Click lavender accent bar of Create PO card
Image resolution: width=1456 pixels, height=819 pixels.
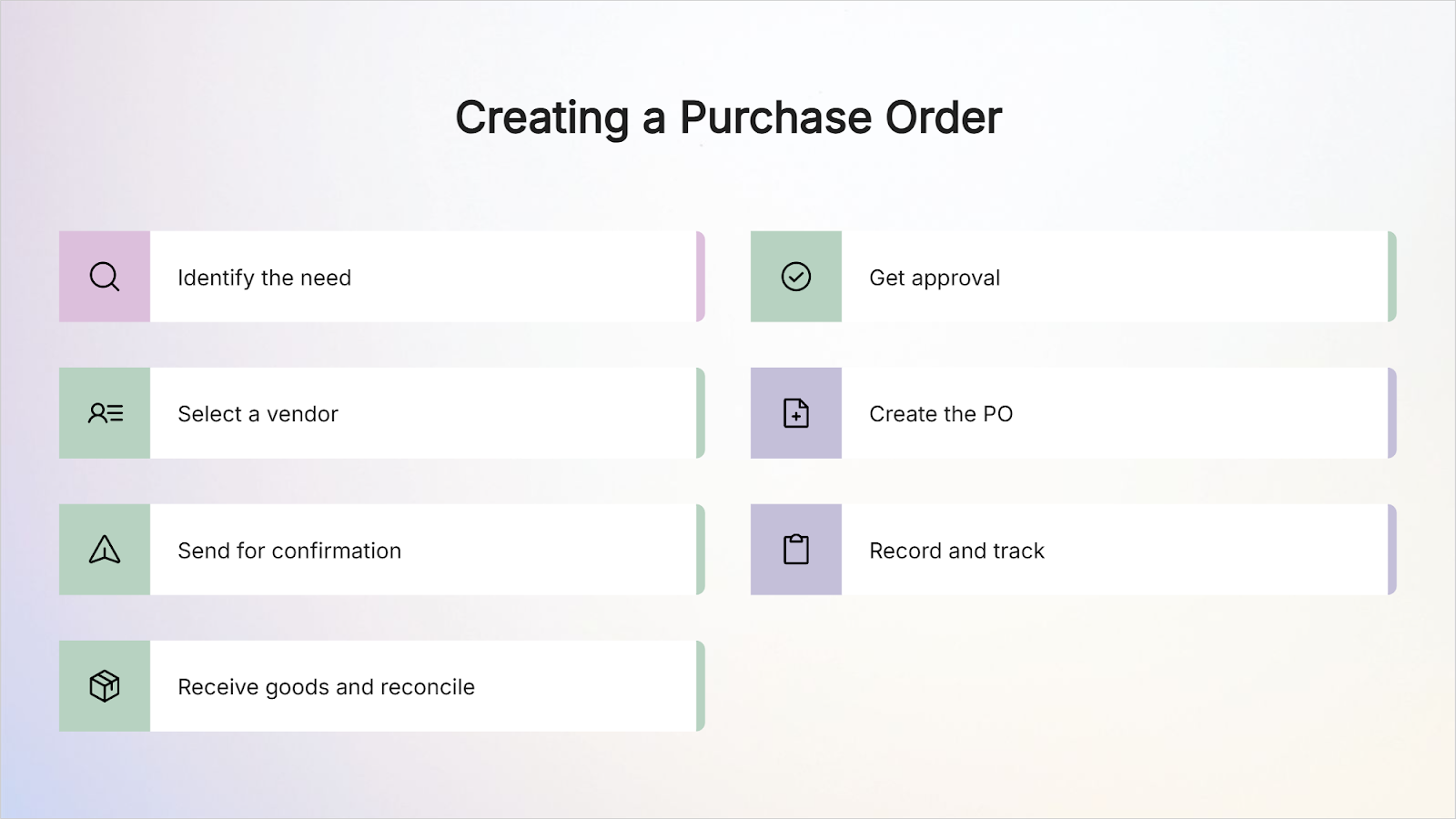(1392, 413)
